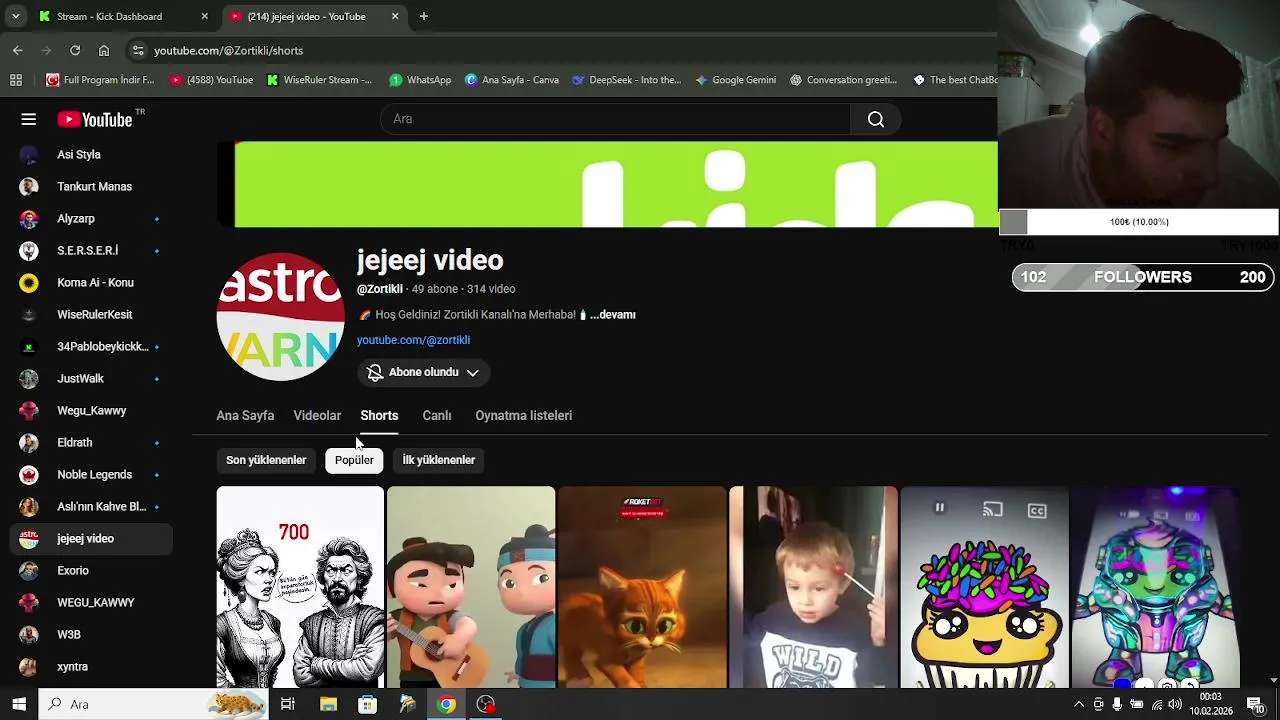Open Task View on taskbar
This screenshot has width=1280, height=720.
pos(287,704)
